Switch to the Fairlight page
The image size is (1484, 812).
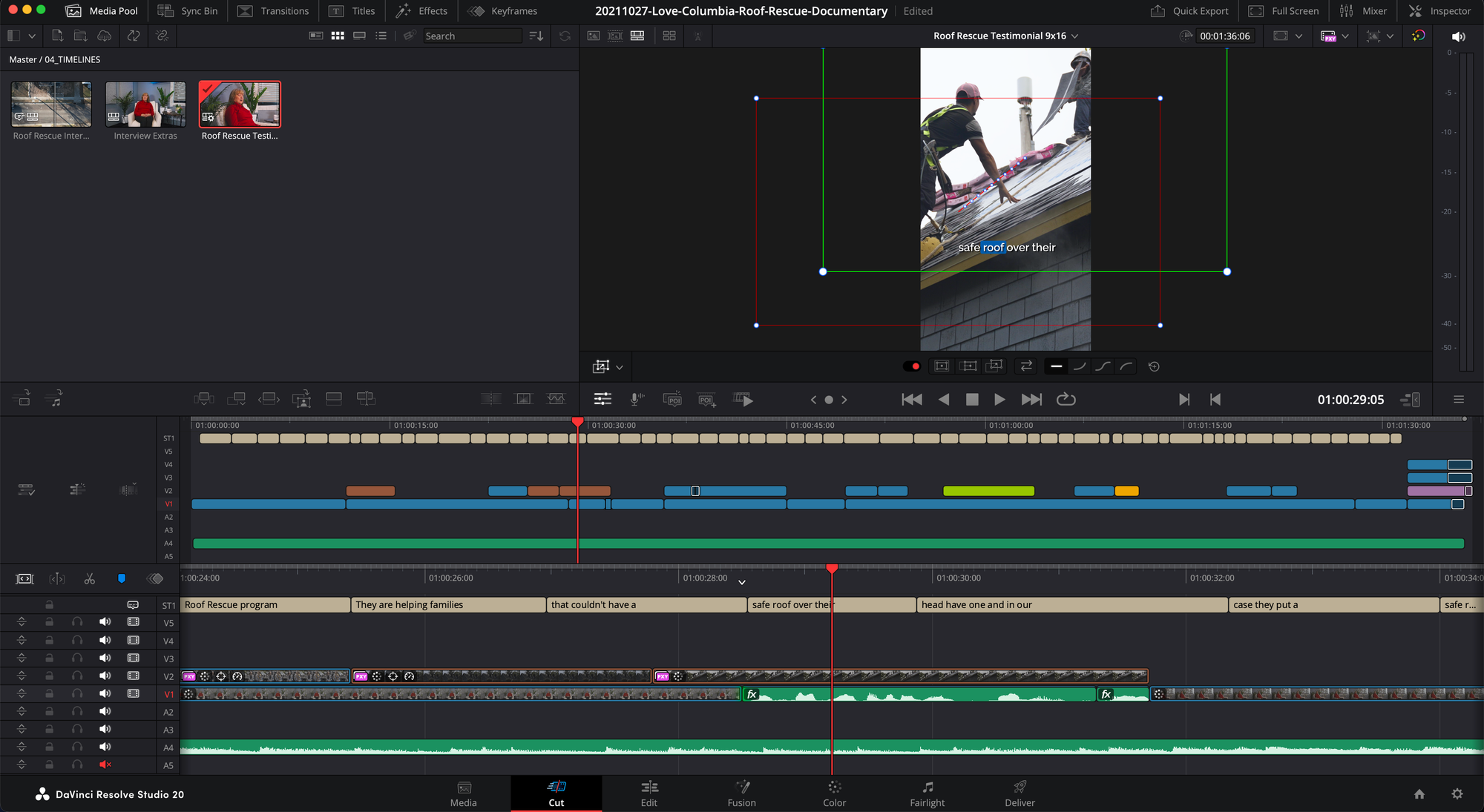tap(927, 793)
